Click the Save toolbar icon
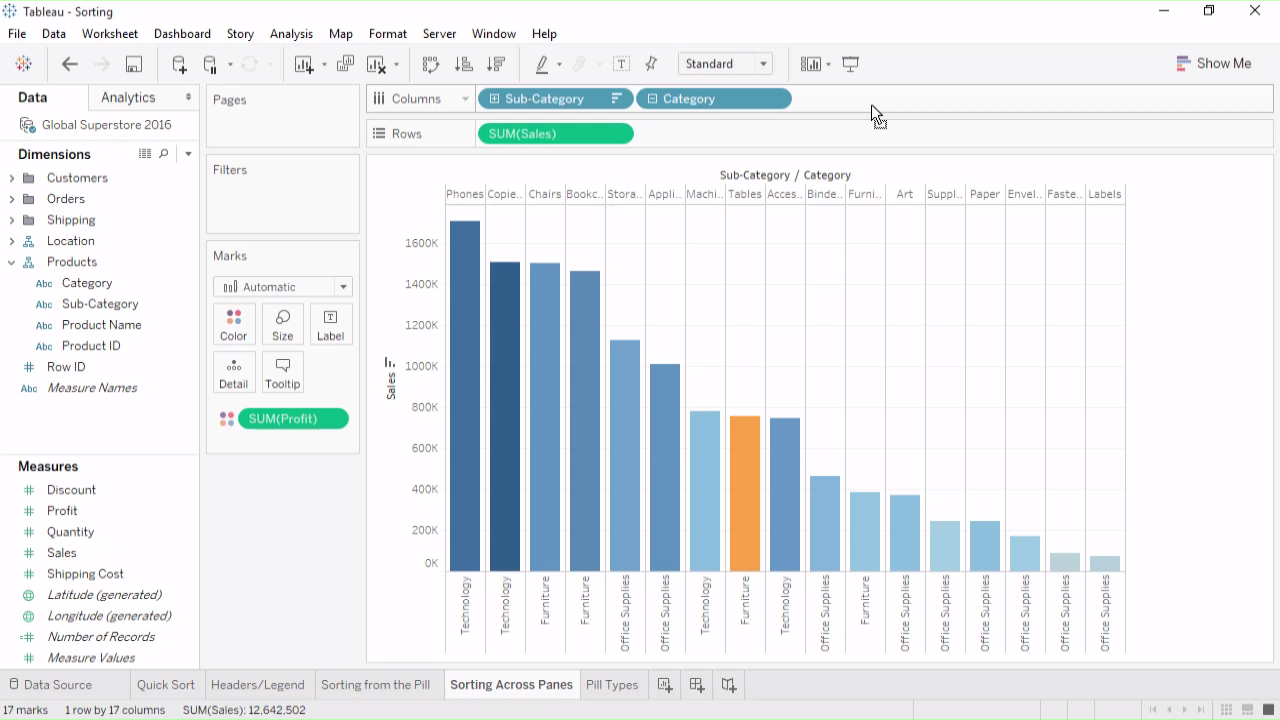 (133, 64)
